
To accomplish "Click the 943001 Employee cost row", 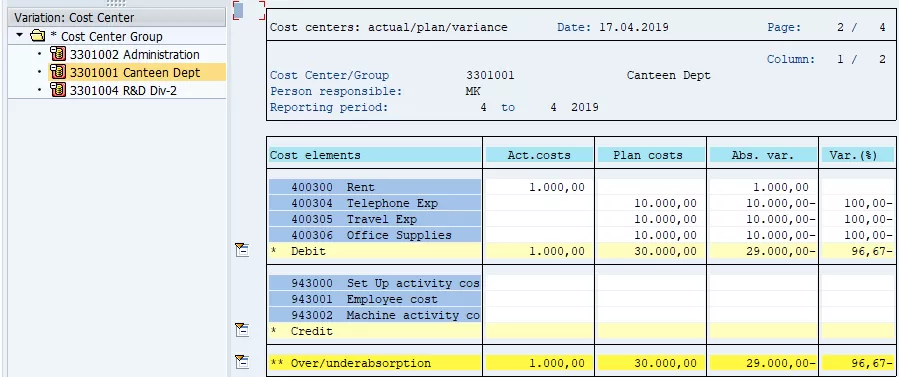I will click(375, 299).
